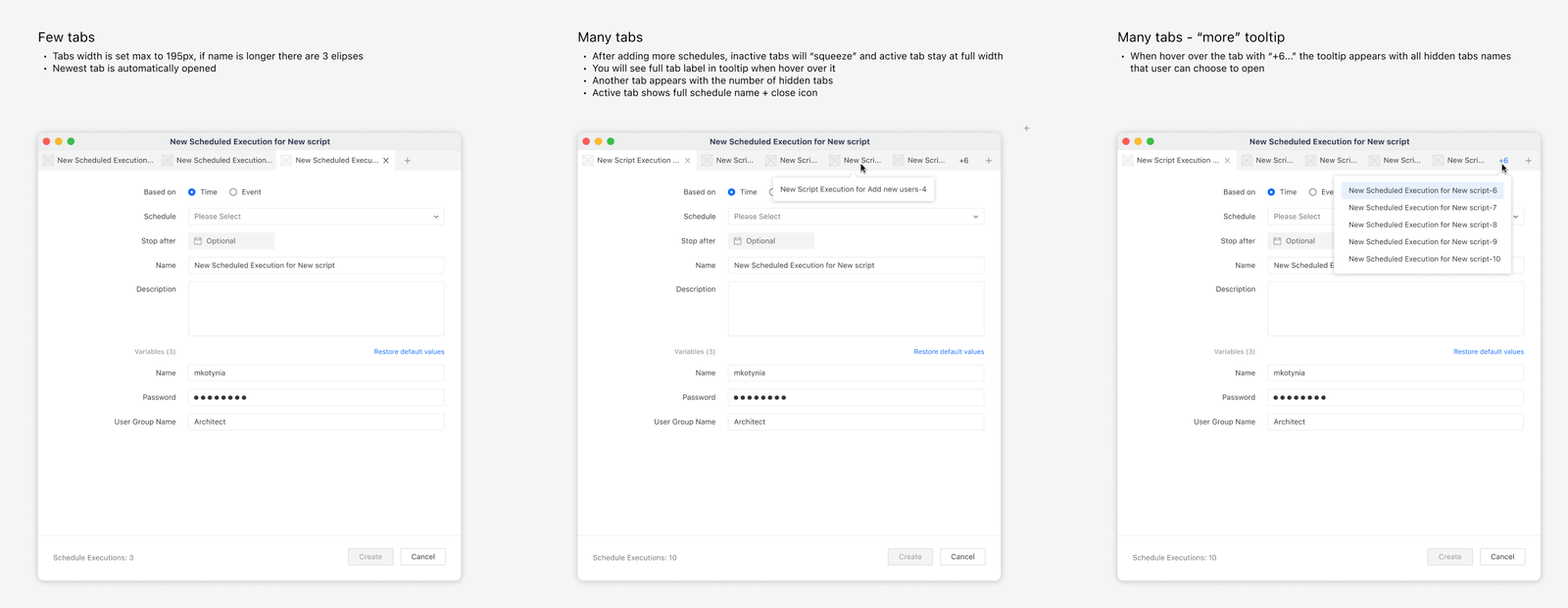Click the Stop after calendar icon in the Many tabs window

738,241
